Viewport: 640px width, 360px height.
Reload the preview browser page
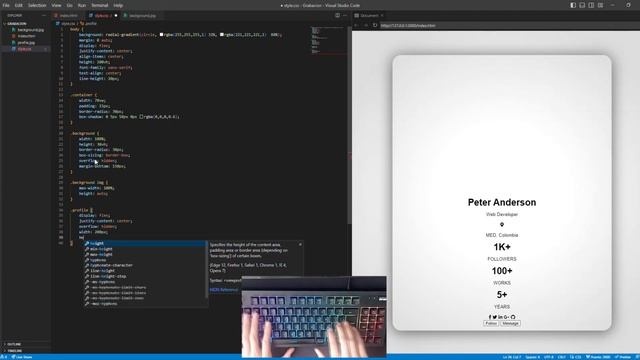tap(375, 25)
